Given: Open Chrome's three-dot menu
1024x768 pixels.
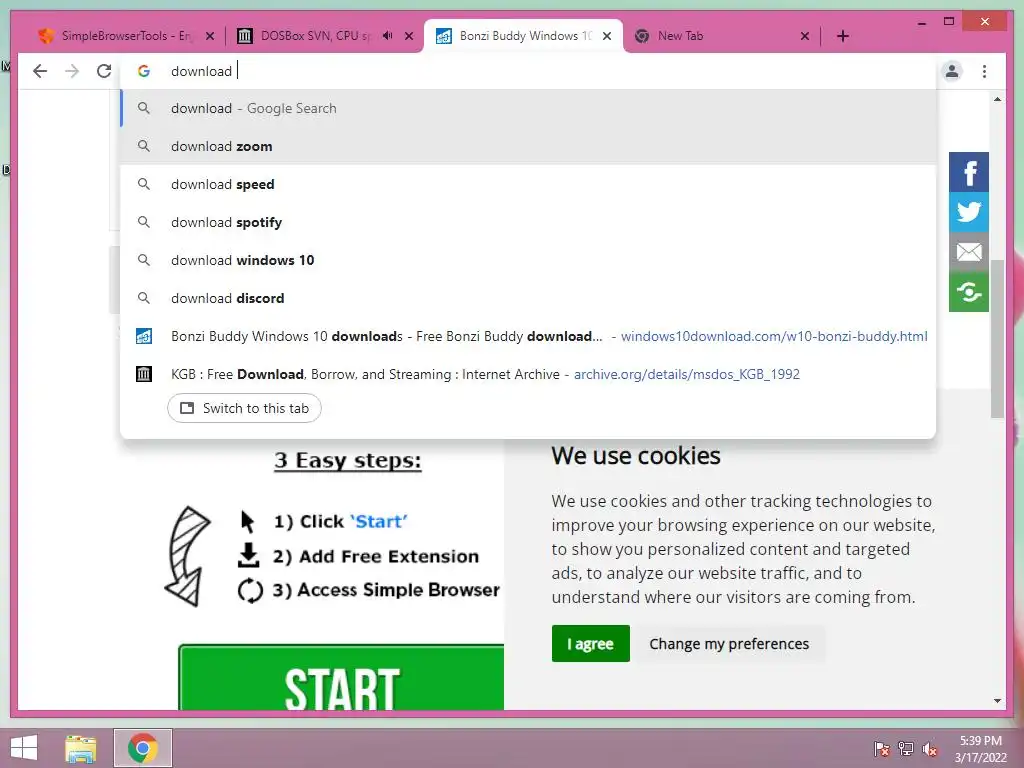Looking at the screenshot, I should pyautogui.click(x=984, y=71).
